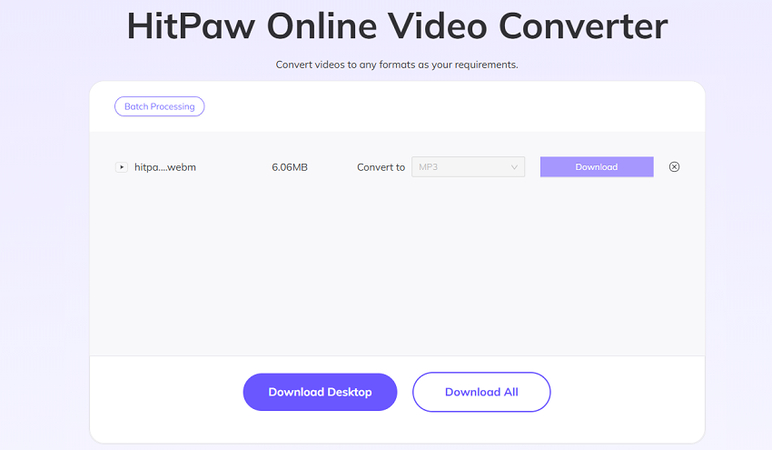Click the Convert to label
The image size is (772, 450).
381,167
